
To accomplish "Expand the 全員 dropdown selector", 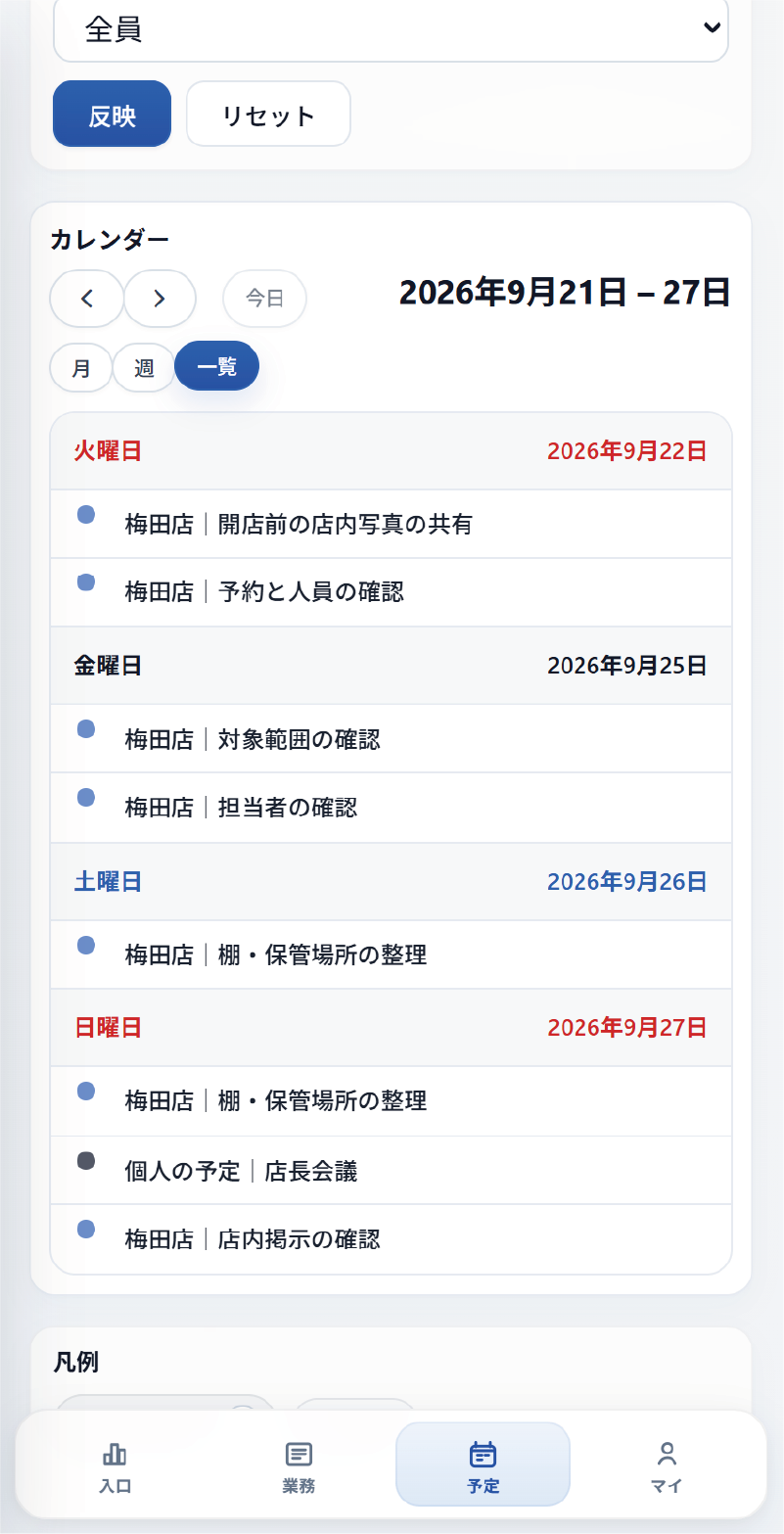I will coord(391,29).
